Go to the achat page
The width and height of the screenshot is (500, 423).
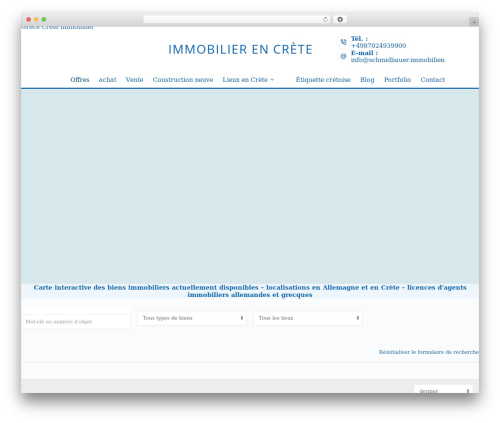(107, 80)
